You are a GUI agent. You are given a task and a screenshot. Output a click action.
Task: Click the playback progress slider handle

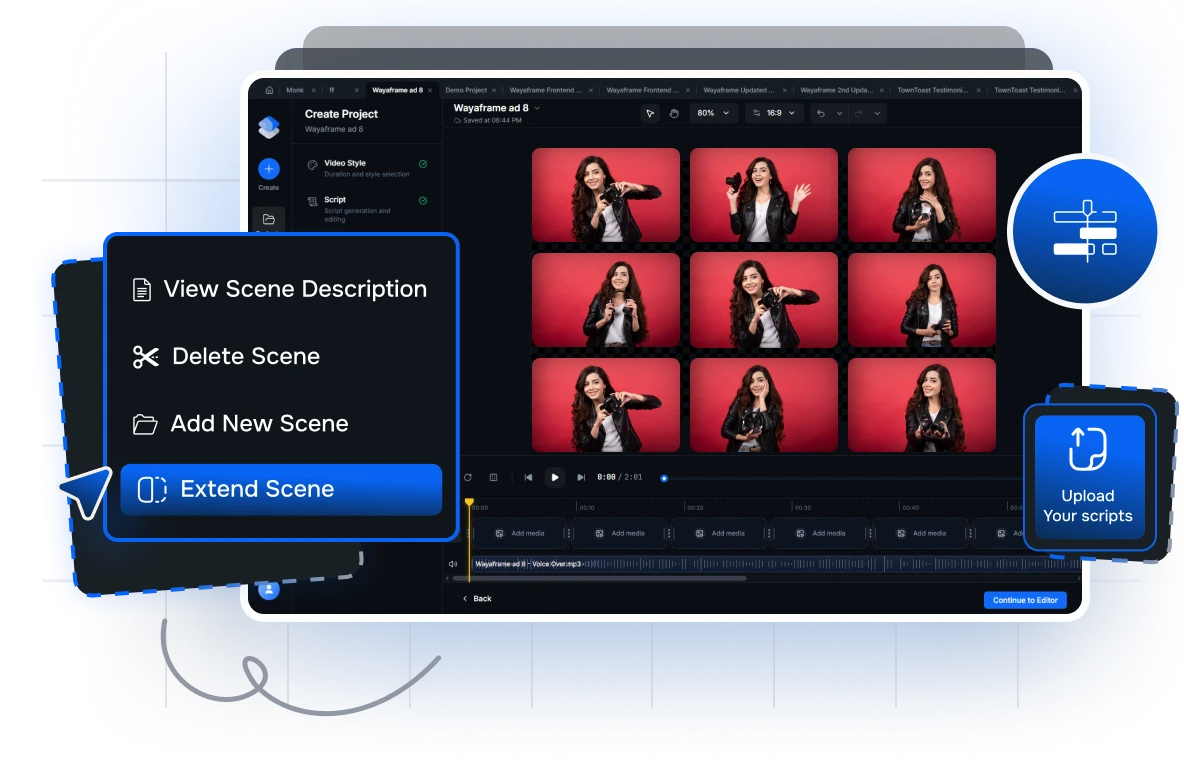point(664,478)
